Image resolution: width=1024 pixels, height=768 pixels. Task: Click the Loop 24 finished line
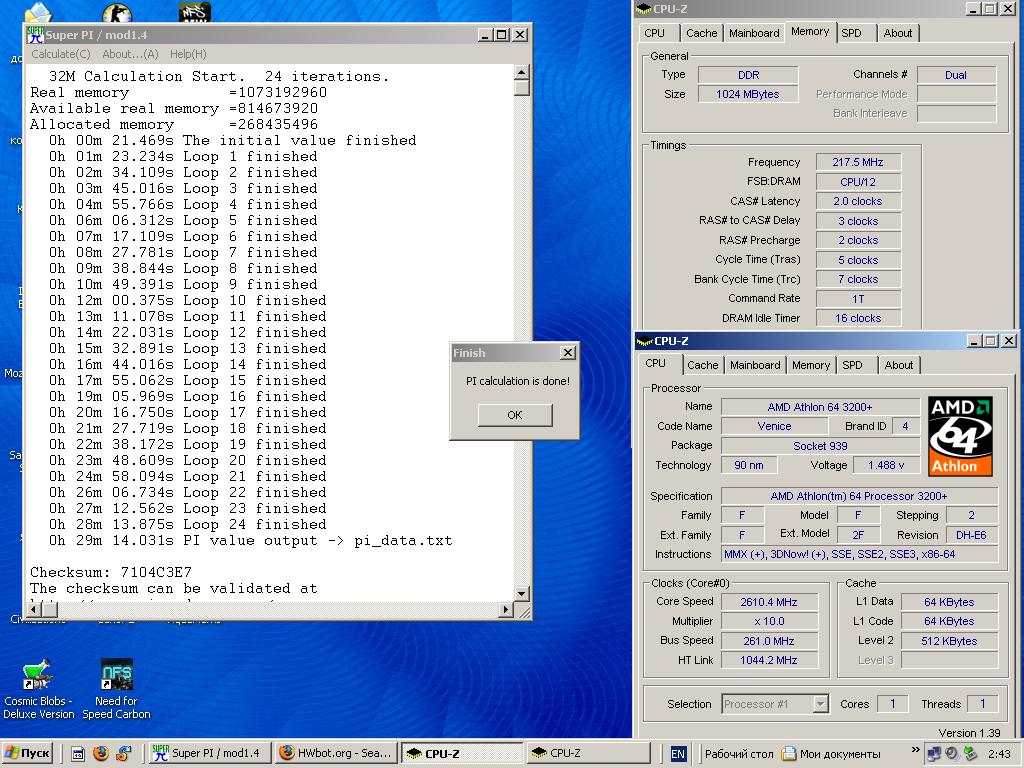[187, 524]
